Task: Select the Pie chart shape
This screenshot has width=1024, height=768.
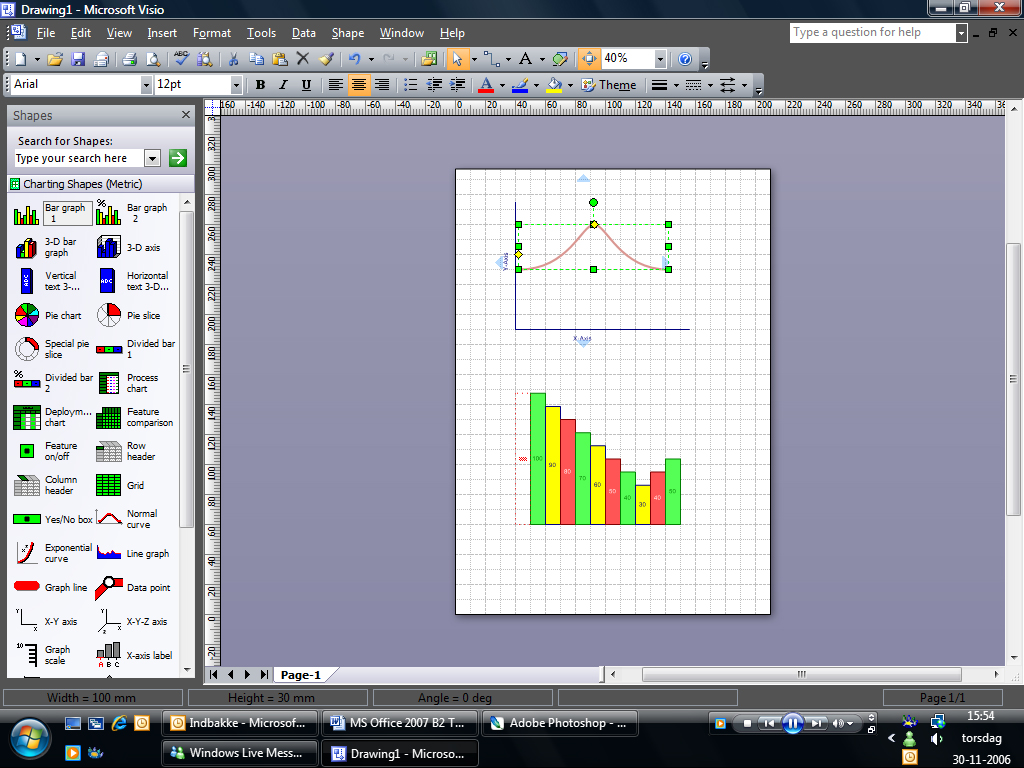Action: 27,316
